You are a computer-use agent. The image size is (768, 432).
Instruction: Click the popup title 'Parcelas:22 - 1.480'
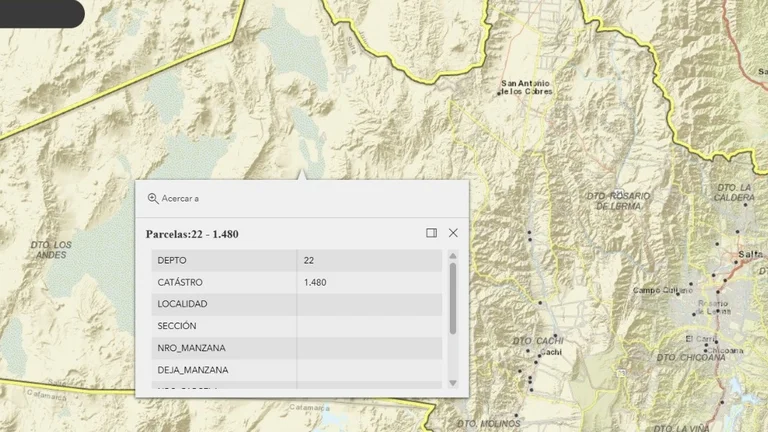pyautogui.click(x=192, y=234)
